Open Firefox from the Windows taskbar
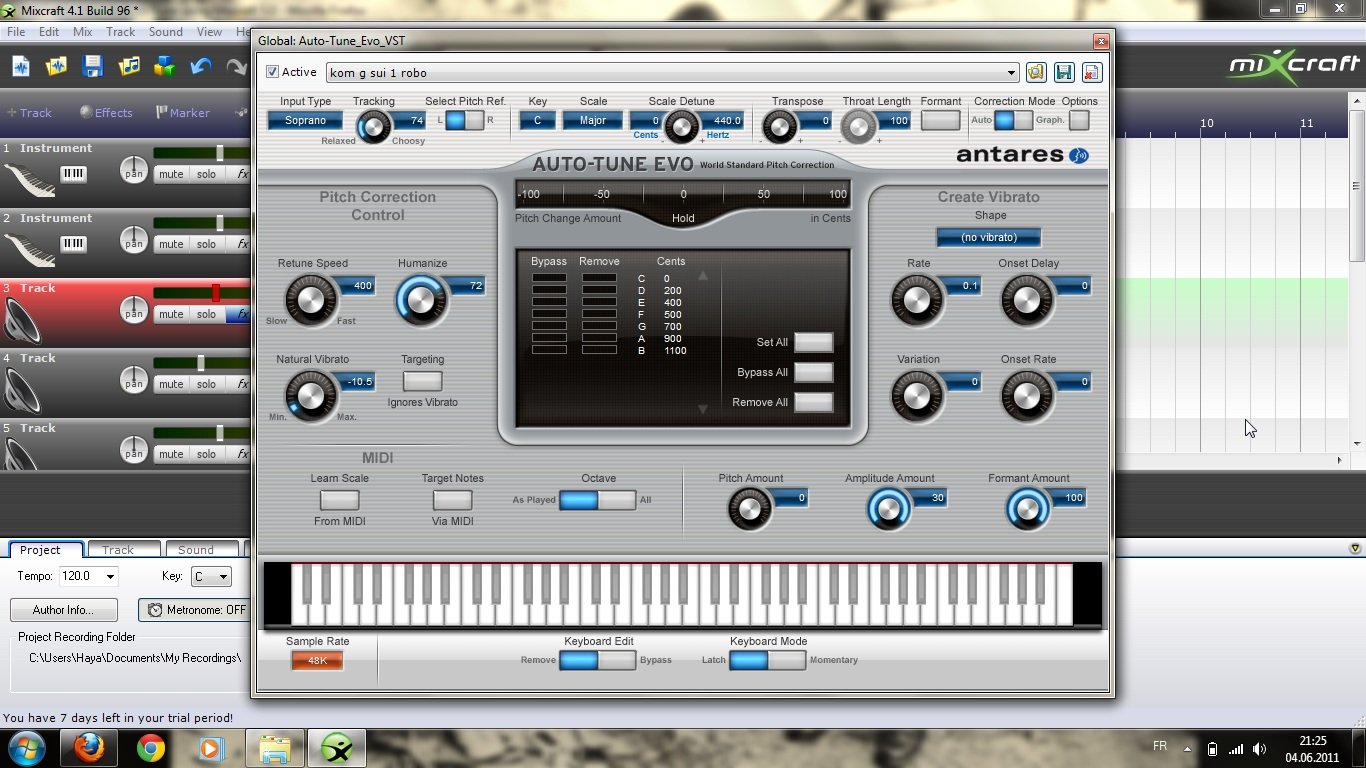1366x768 pixels. (x=88, y=748)
